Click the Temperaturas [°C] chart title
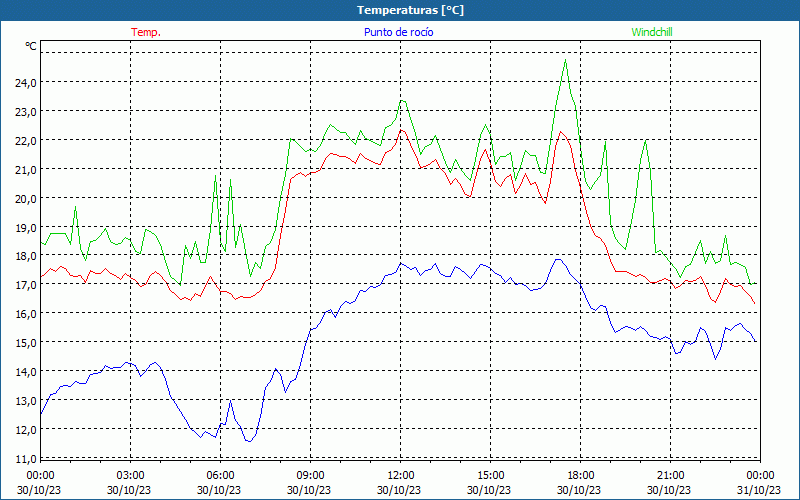This screenshot has height=500, width=800. tap(410, 10)
